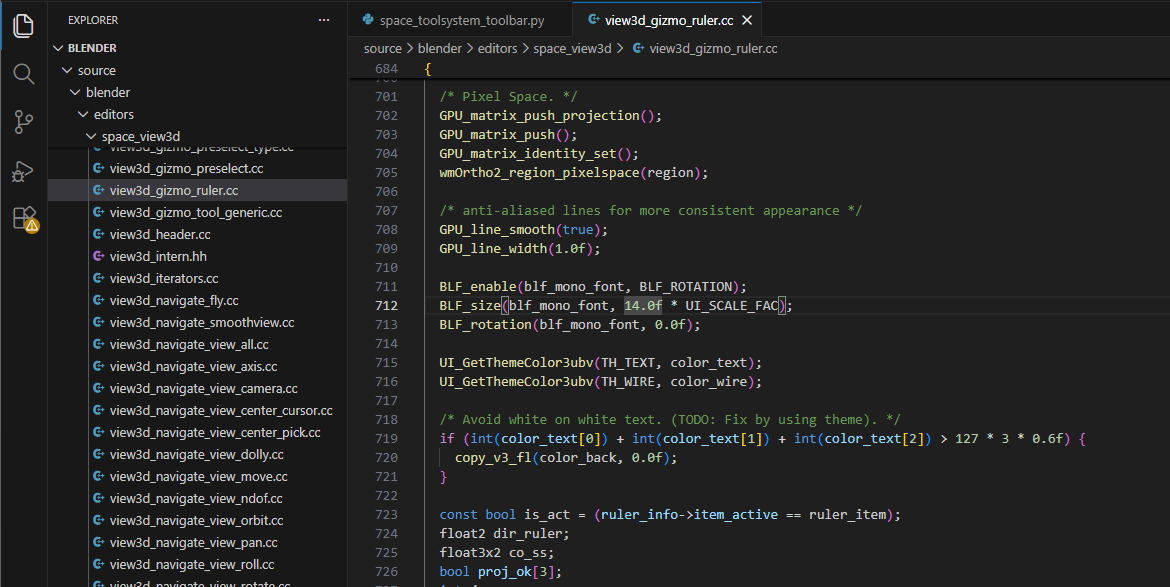Click the 14.0f value on line 712
1170x587 pixels.
coord(643,306)
